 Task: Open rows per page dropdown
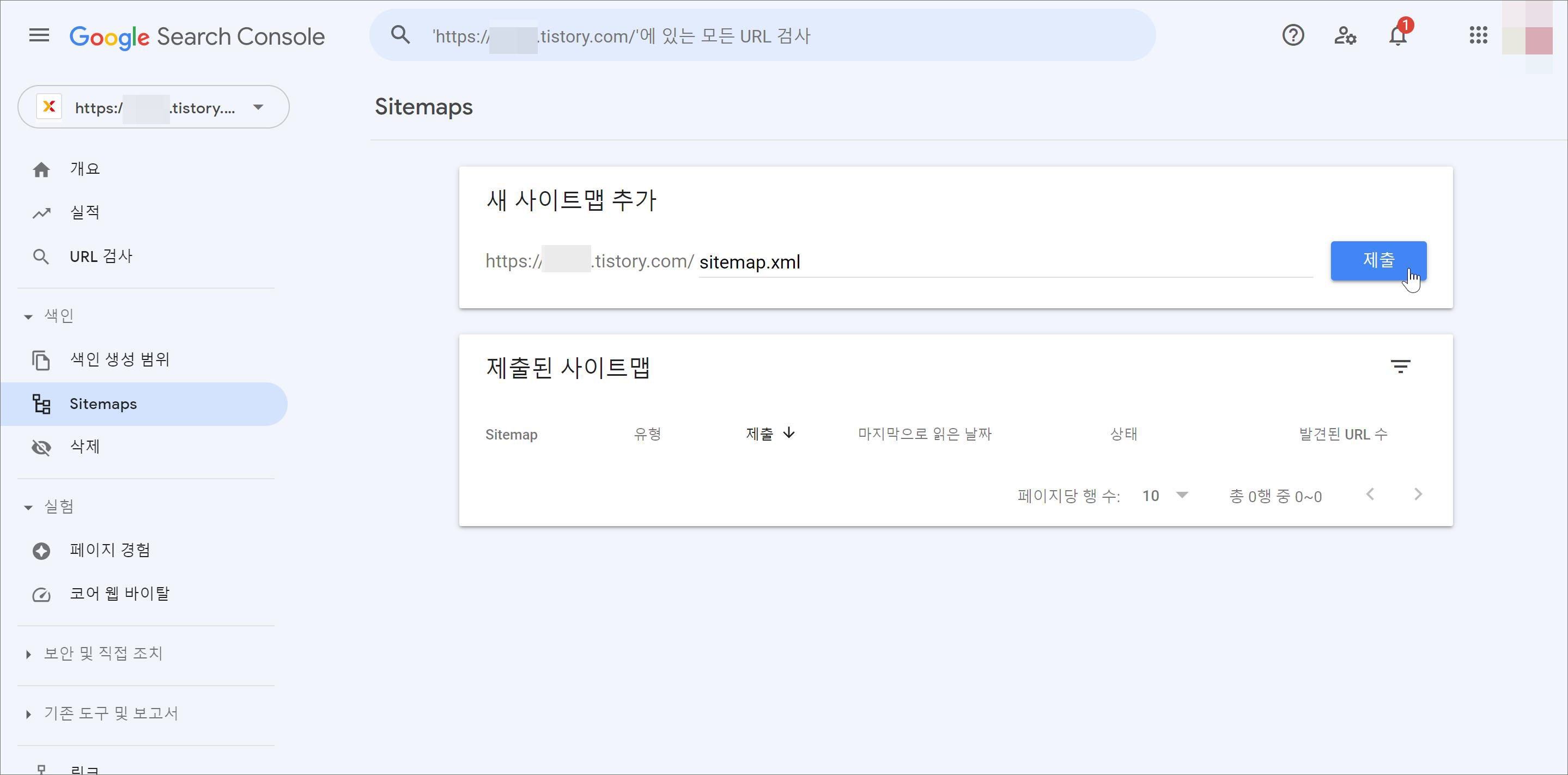coord(1165,495)
